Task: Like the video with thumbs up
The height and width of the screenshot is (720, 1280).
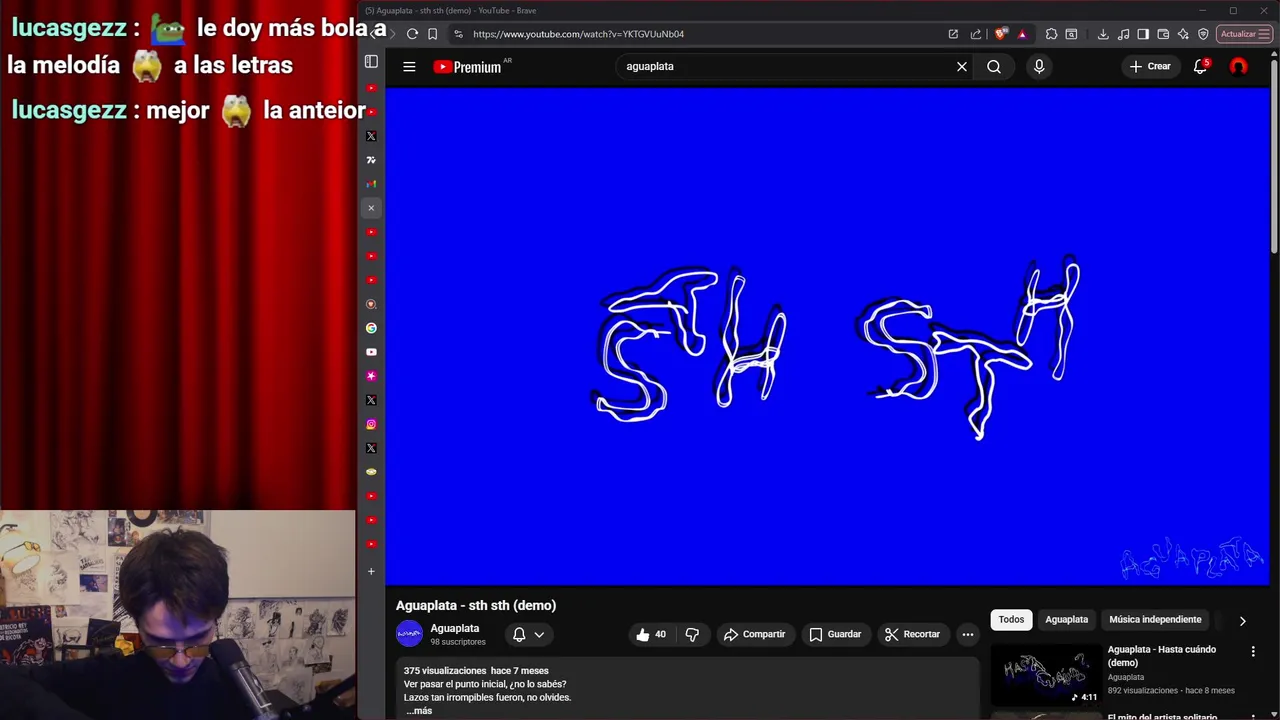Action: pos(651,634)
